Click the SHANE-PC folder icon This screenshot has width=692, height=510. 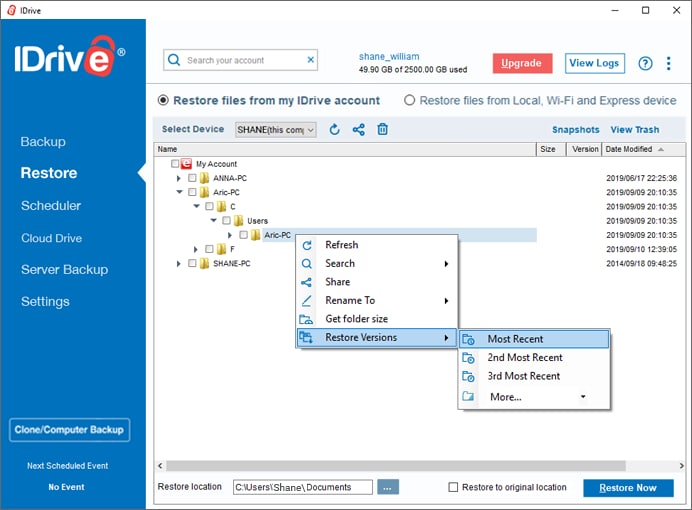coord(204,263)
